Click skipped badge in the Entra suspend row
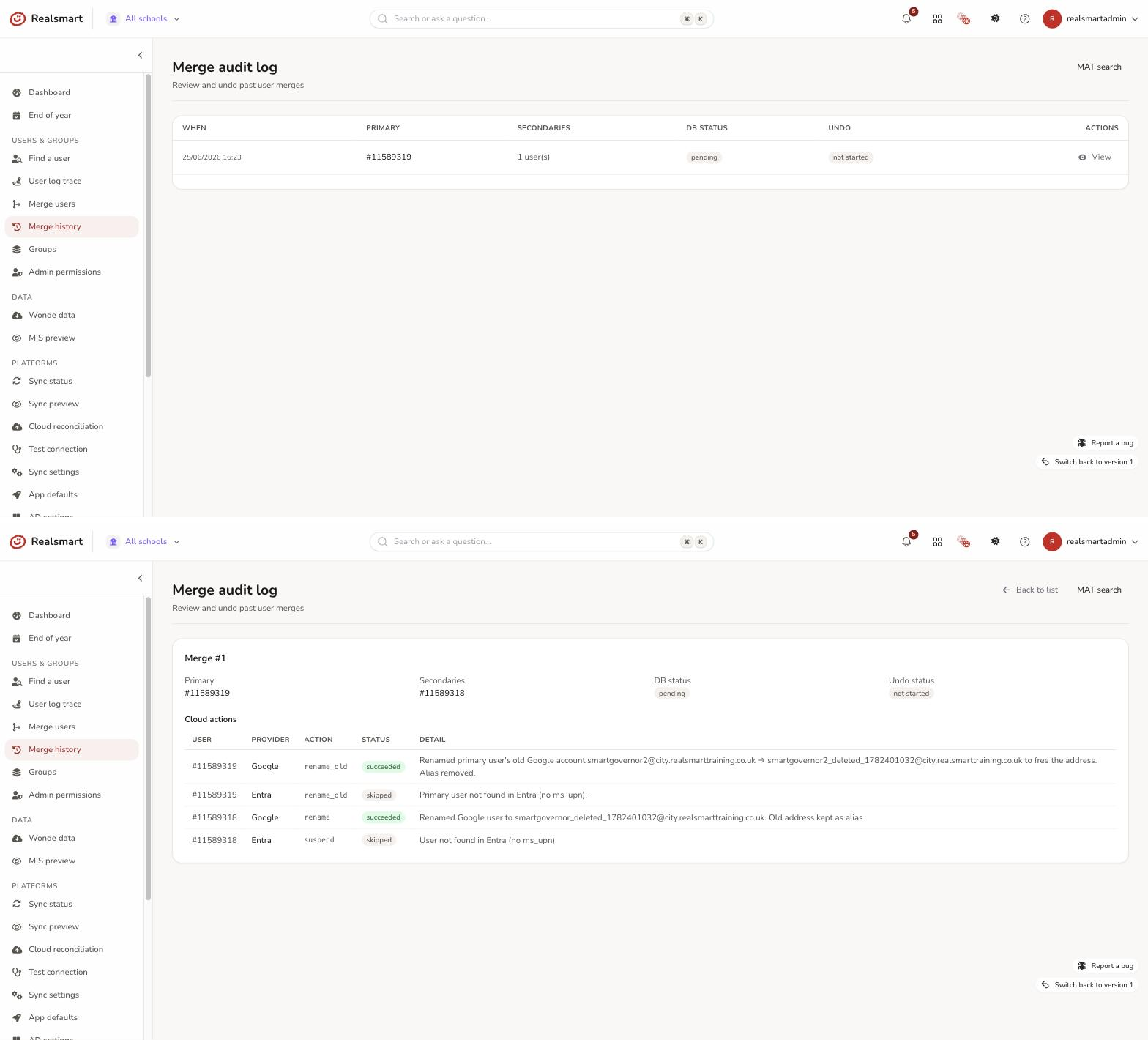 pos(379,840)
